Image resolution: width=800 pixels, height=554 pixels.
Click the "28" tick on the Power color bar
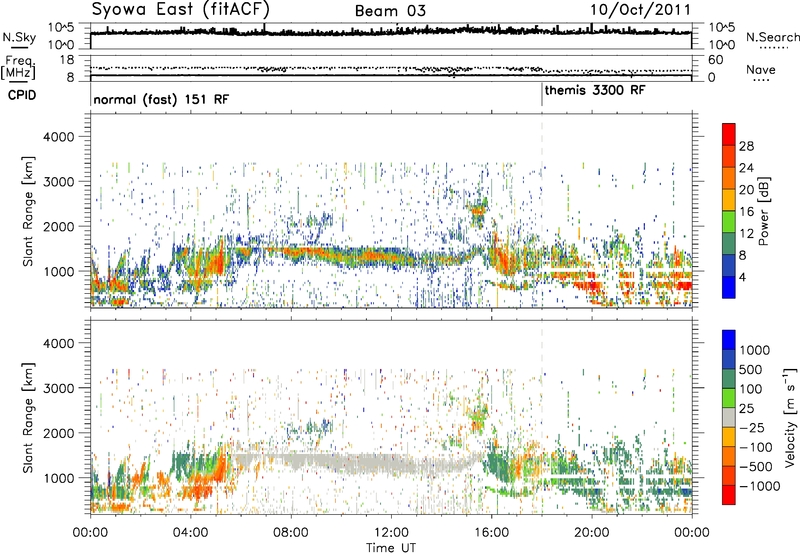746,146
